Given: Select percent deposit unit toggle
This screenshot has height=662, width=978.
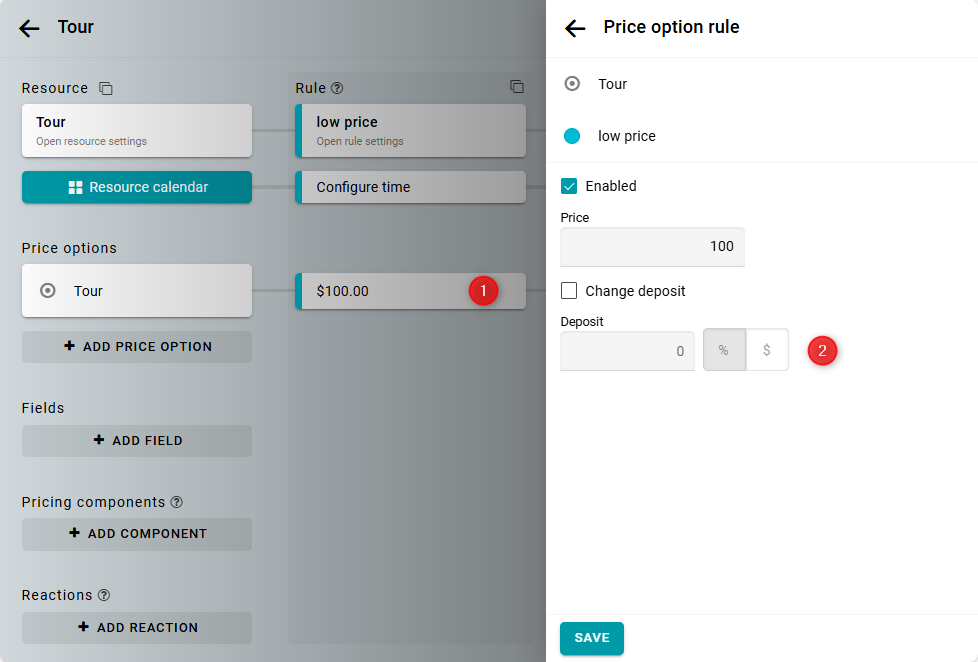Looking at the screenshot, I should tap(724, 351).
